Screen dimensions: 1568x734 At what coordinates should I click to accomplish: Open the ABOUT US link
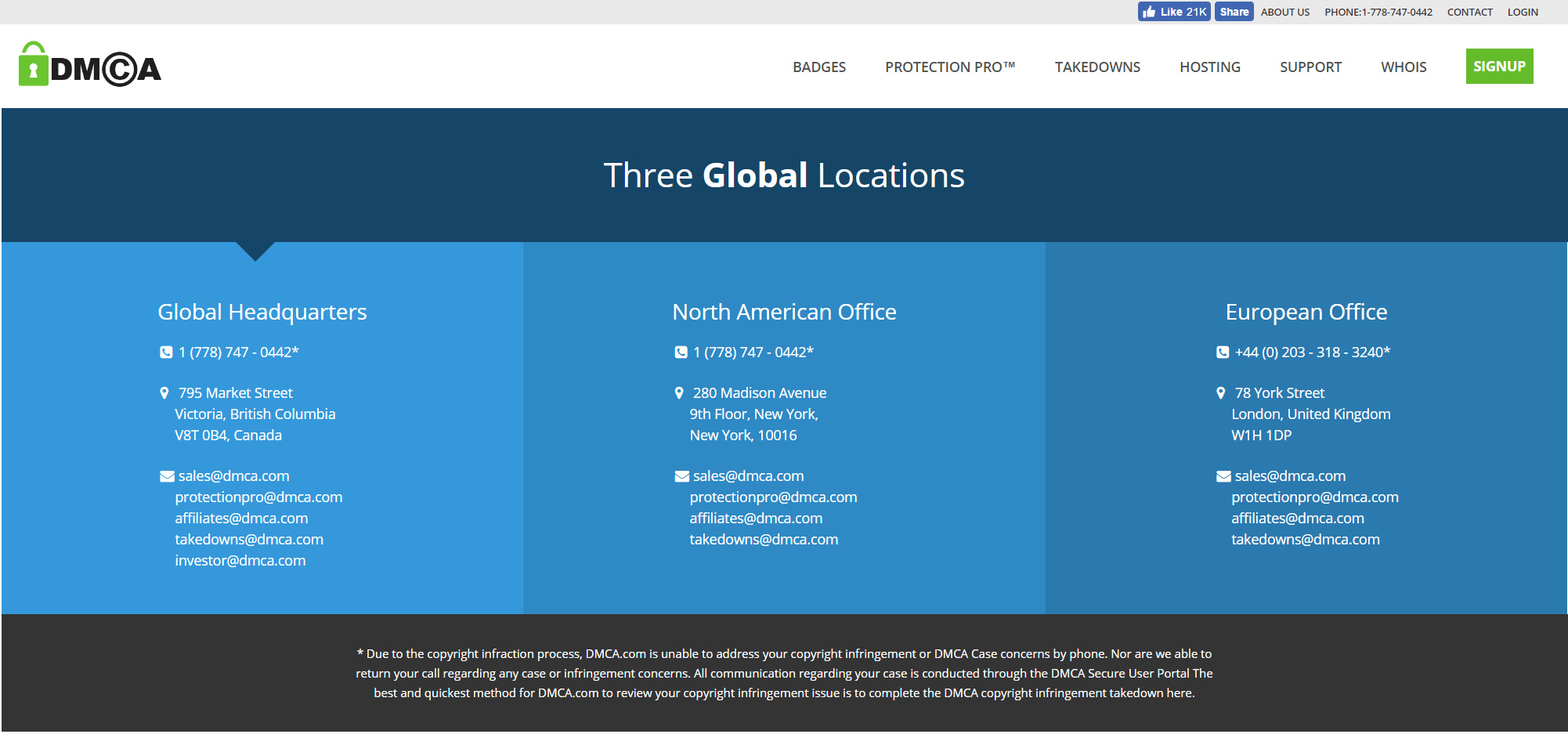click(1284, 13)
